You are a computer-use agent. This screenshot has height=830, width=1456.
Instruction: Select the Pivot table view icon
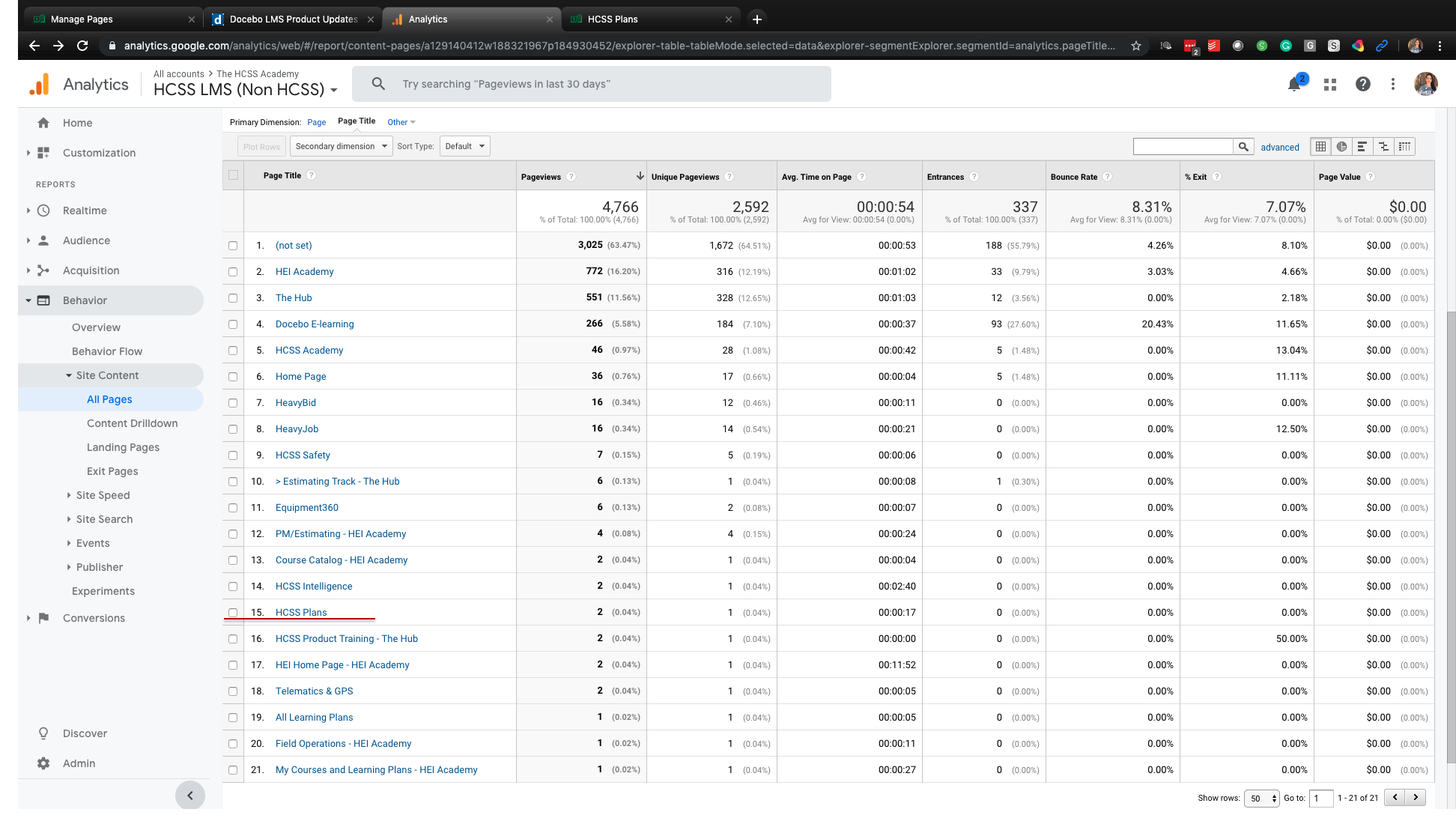pyautogui.click(x=1404, y=147)
